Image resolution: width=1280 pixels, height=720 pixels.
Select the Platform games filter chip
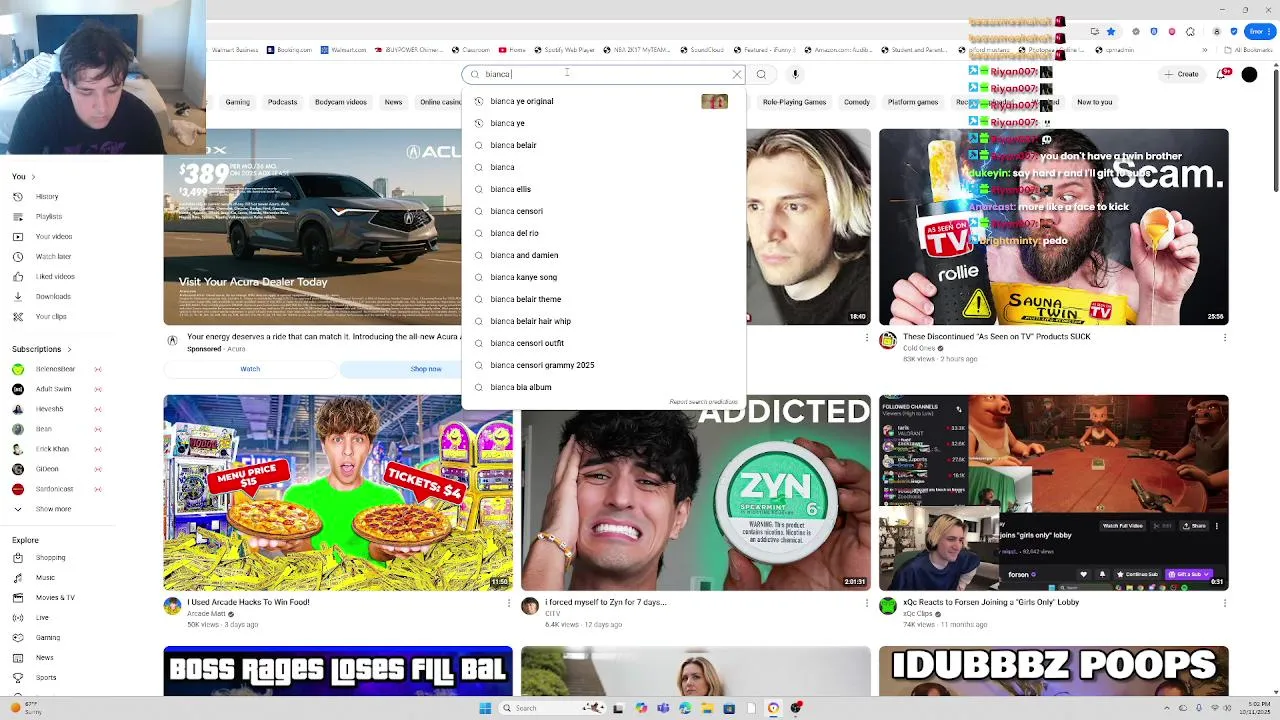(x=913, y=102)
